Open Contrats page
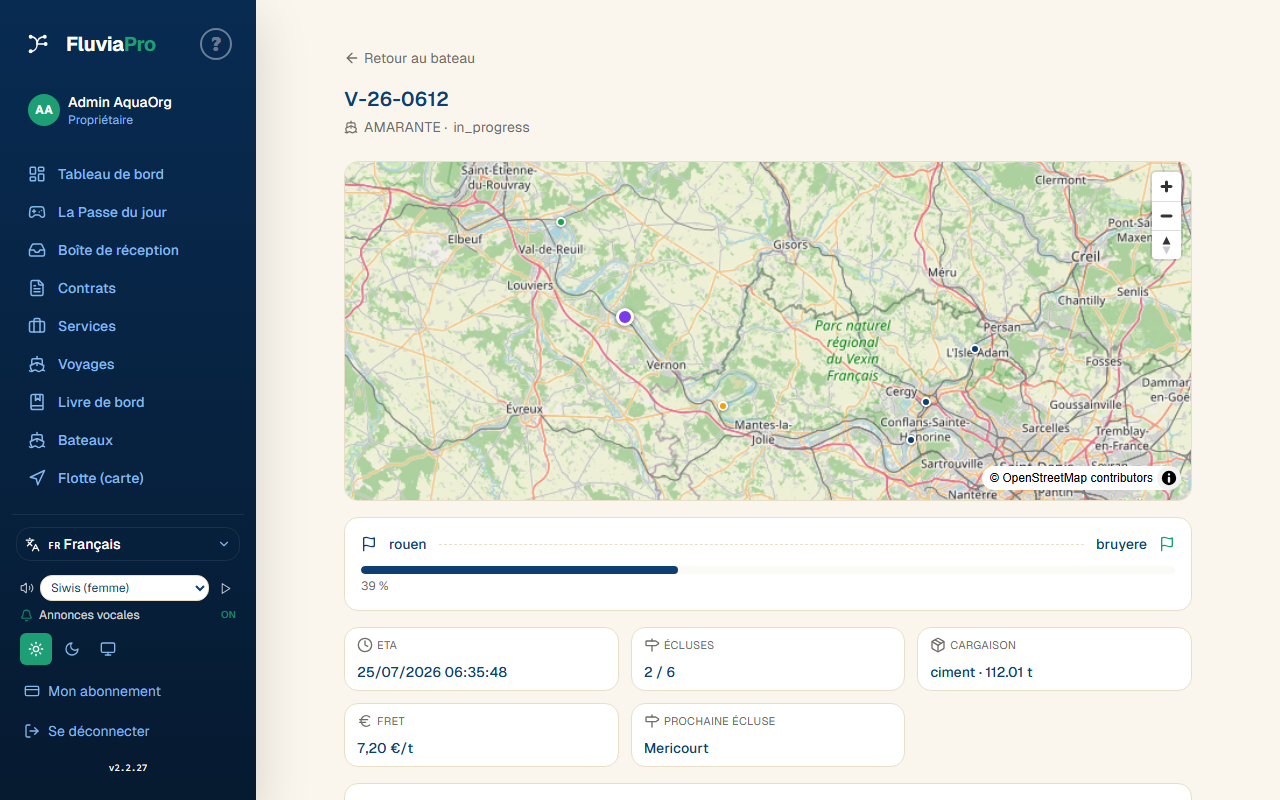 [x=128, y=288]
